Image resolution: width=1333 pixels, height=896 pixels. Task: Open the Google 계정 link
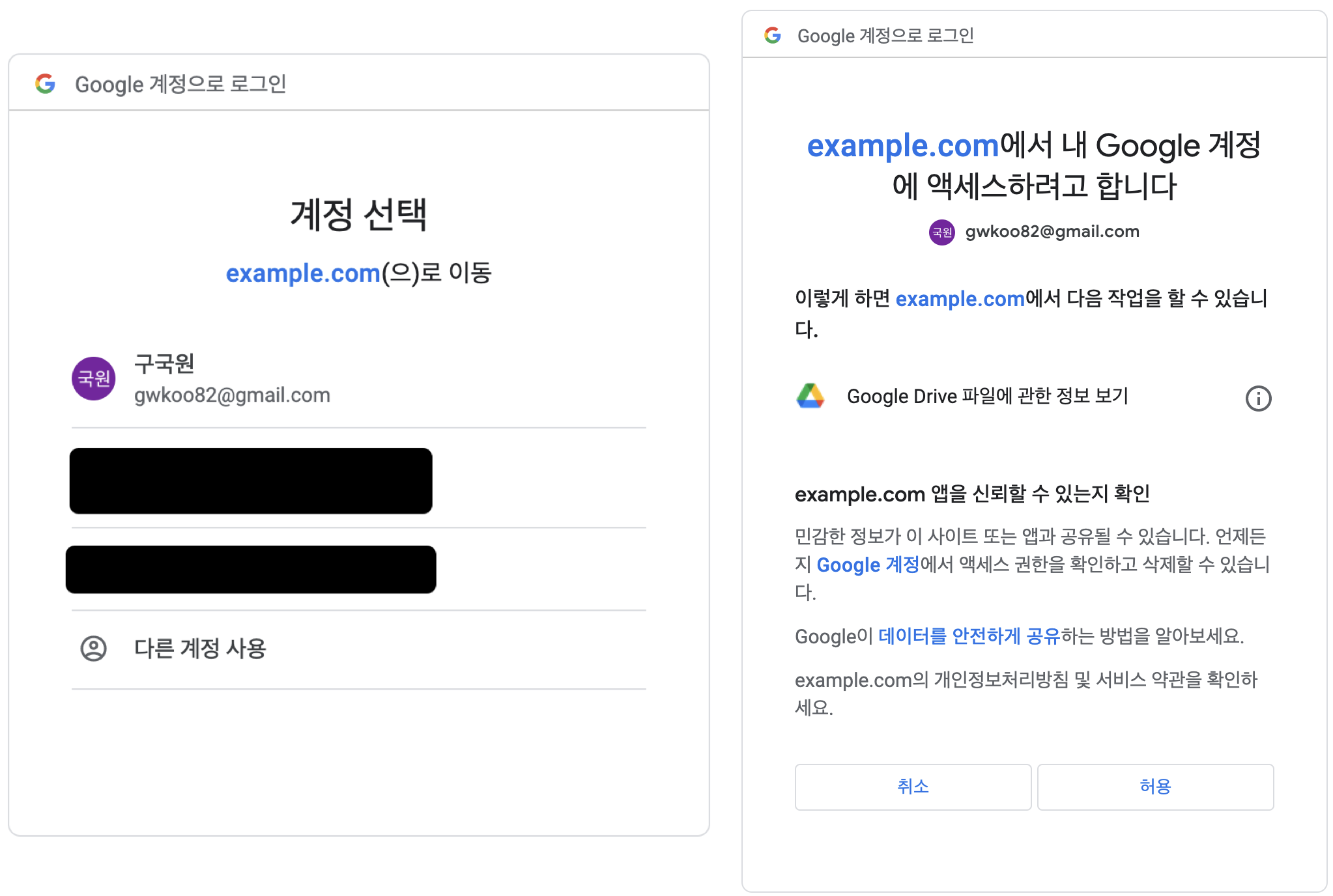[868, 565]
